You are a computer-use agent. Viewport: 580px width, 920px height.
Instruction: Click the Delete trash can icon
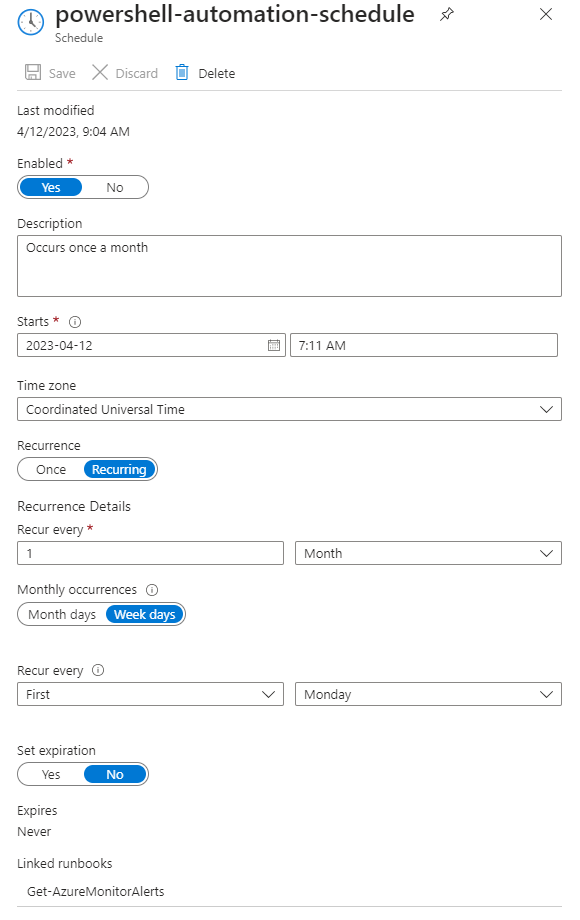182,73
